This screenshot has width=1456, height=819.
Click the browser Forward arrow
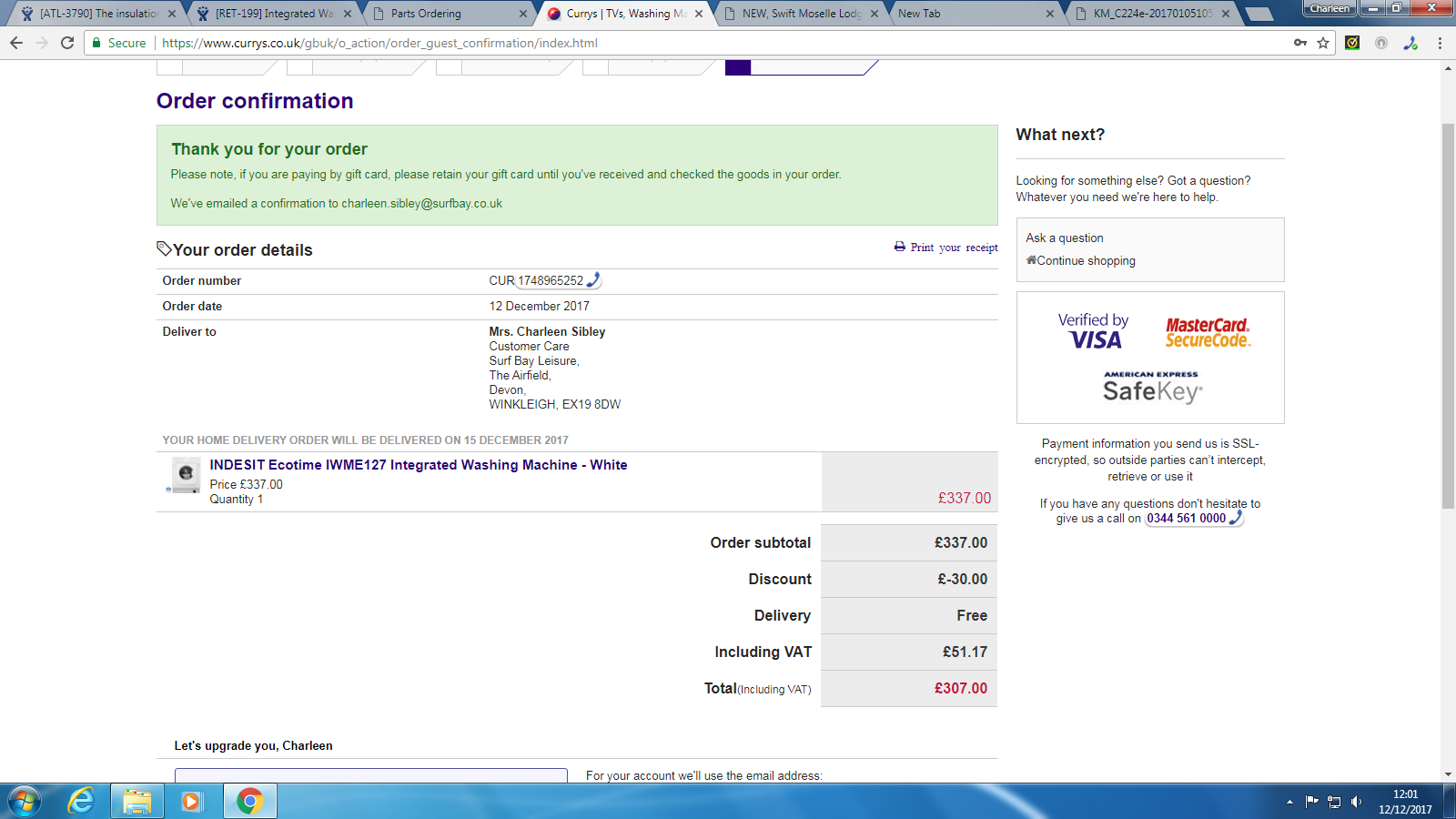pos(42,43)
